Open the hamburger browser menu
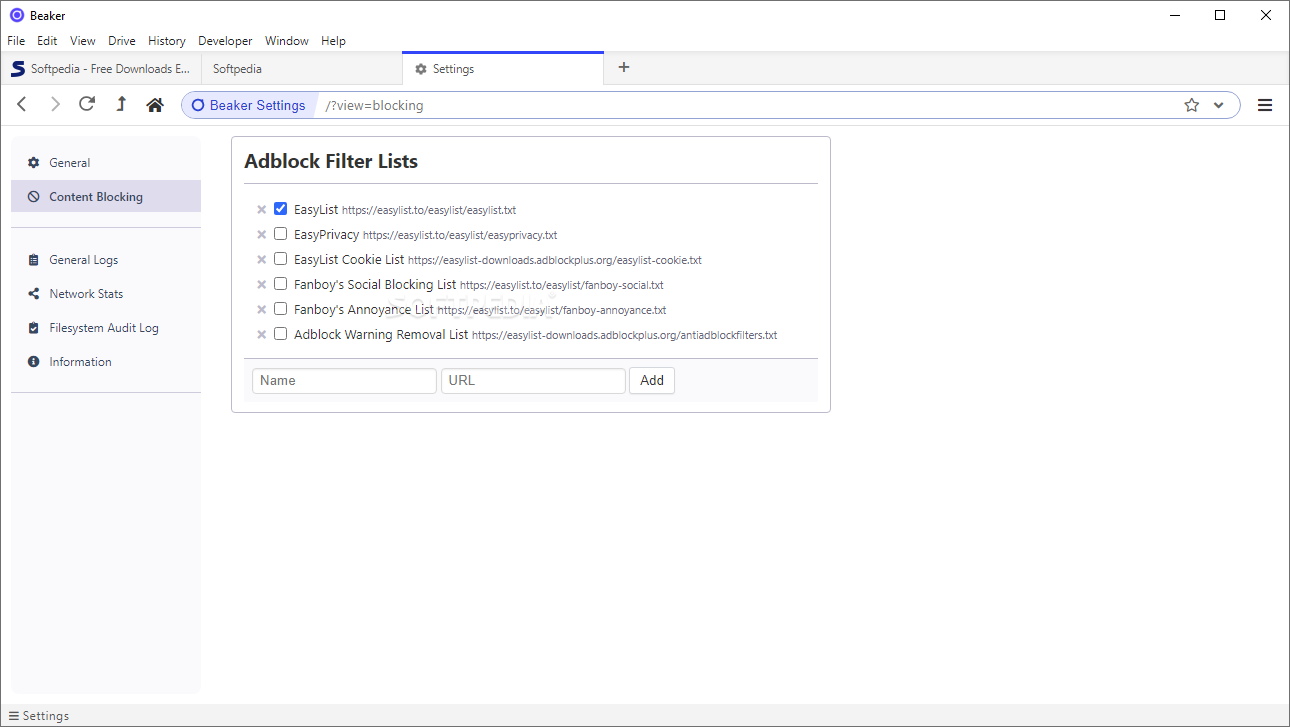 (x=1265, y=105)
